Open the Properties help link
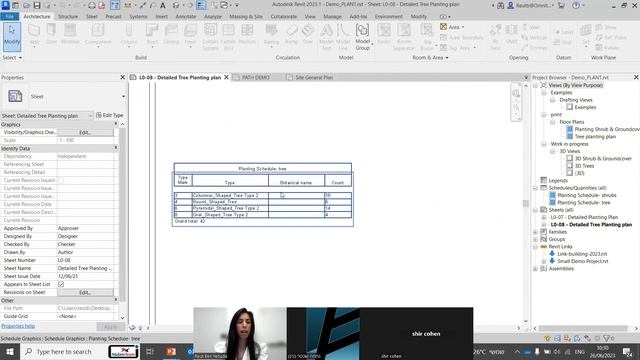 point(18,326)
